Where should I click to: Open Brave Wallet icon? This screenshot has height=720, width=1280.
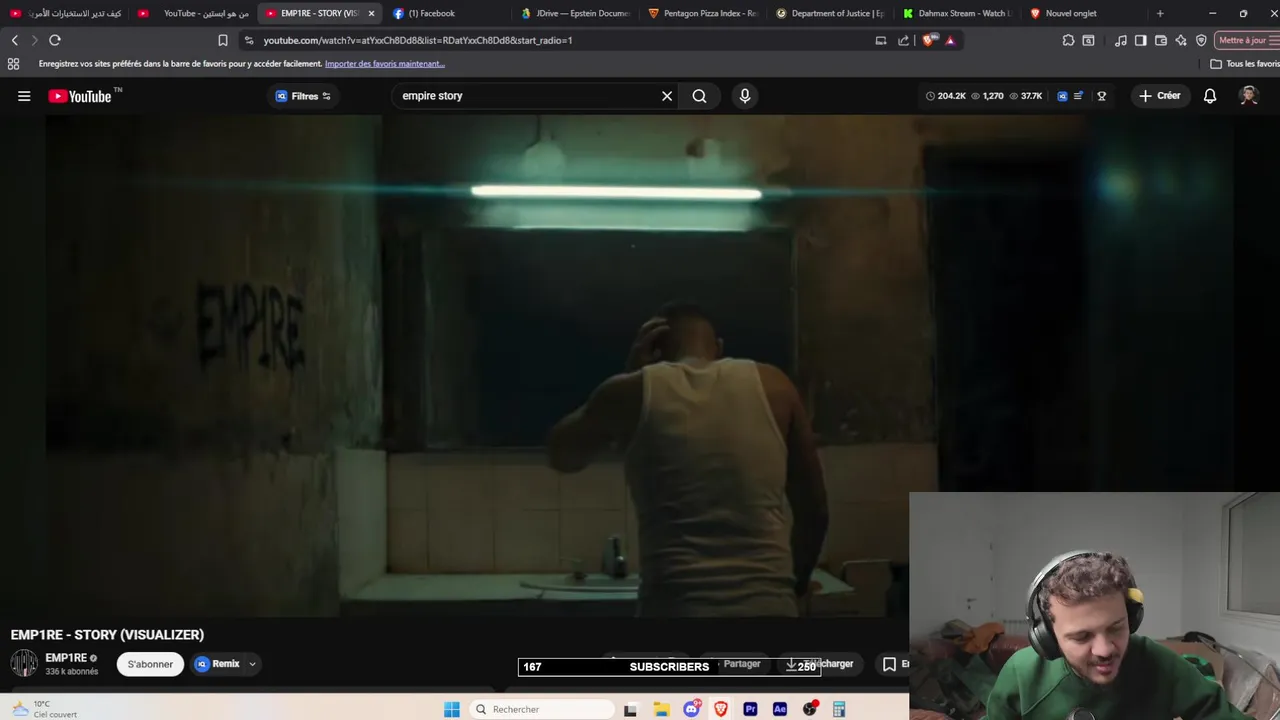click(x=1161, y=40)
